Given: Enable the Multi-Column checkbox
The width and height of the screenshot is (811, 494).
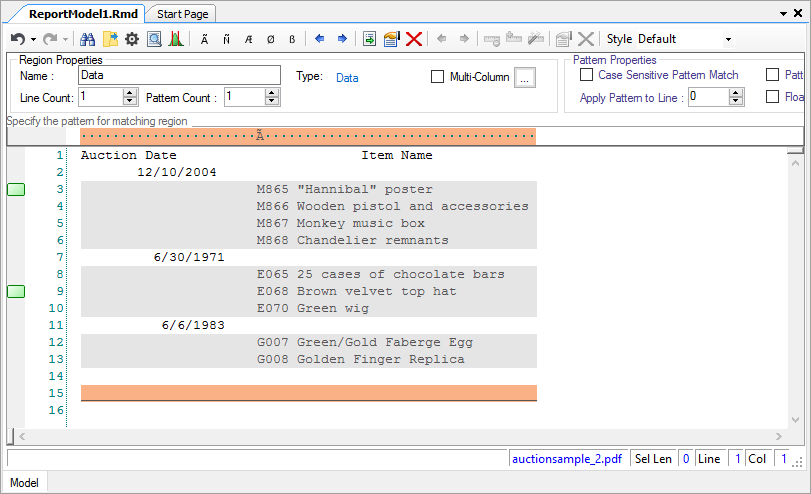Looking at the screenshot, I should (437, 77).
